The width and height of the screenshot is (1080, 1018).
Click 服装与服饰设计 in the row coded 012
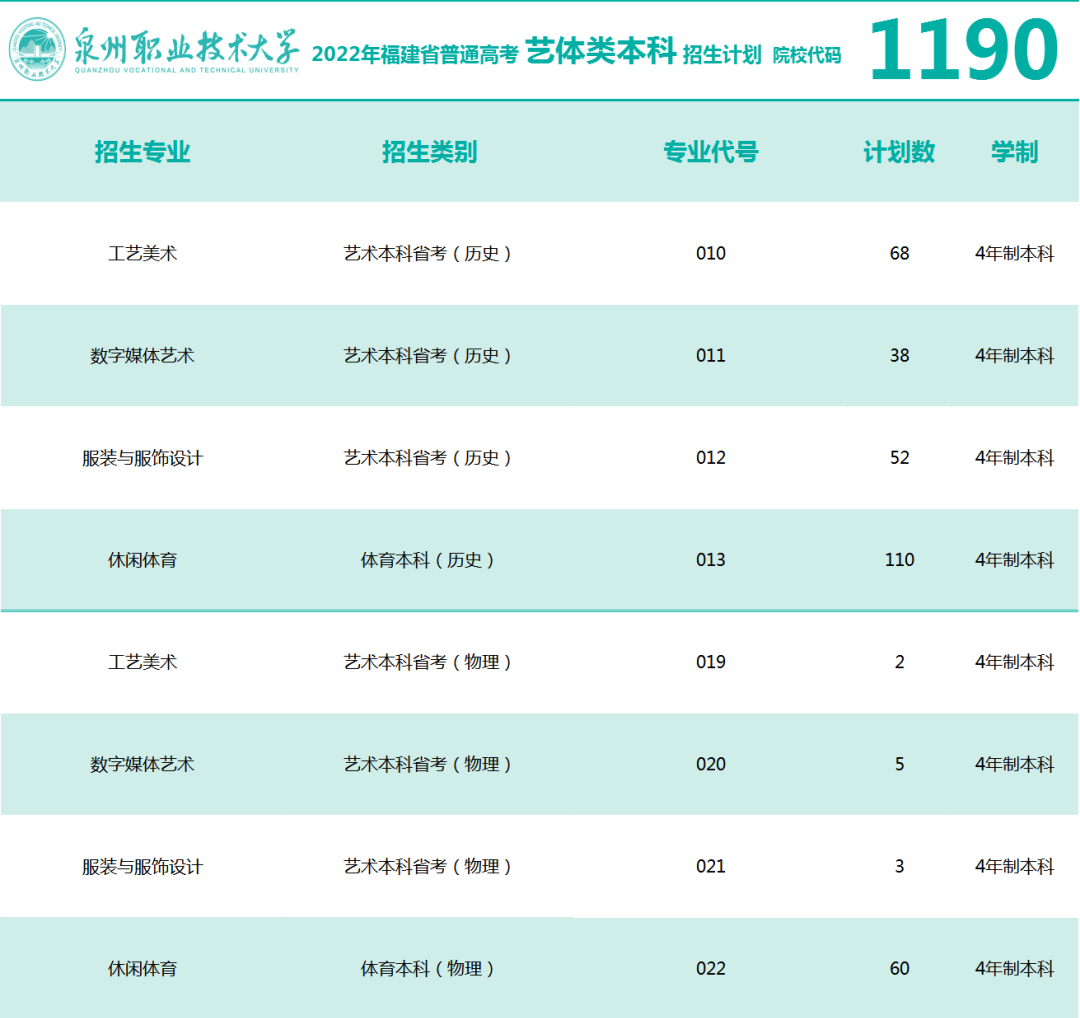pos(143,458)
